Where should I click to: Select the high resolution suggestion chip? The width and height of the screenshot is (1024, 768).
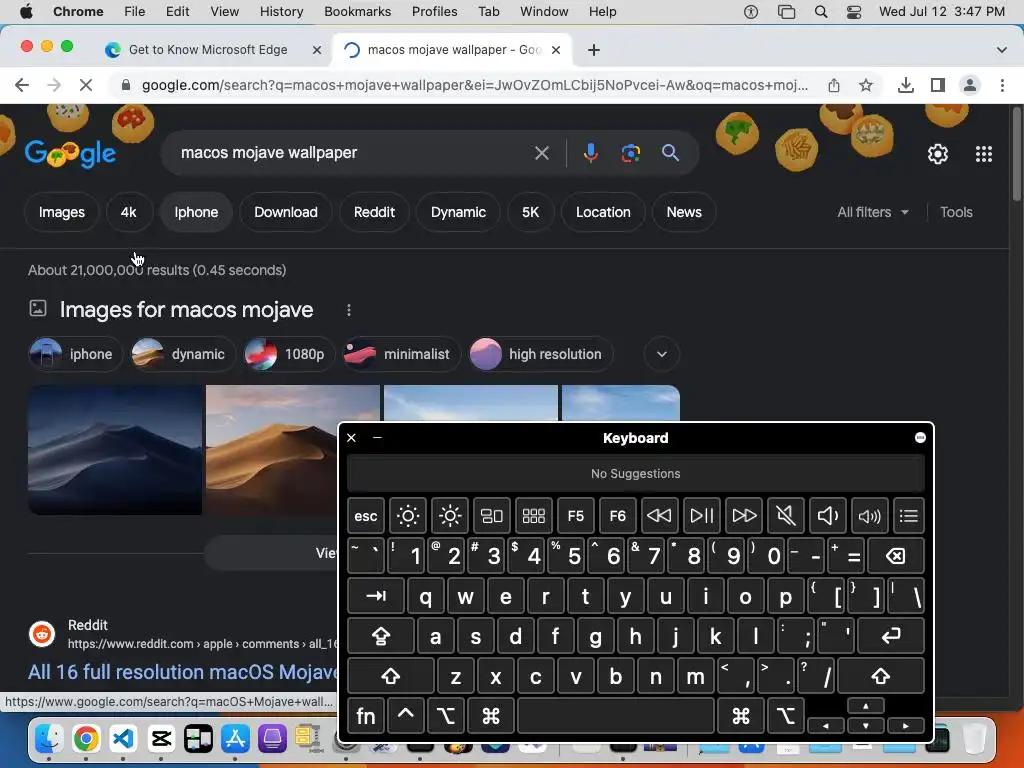click(540, 354)
